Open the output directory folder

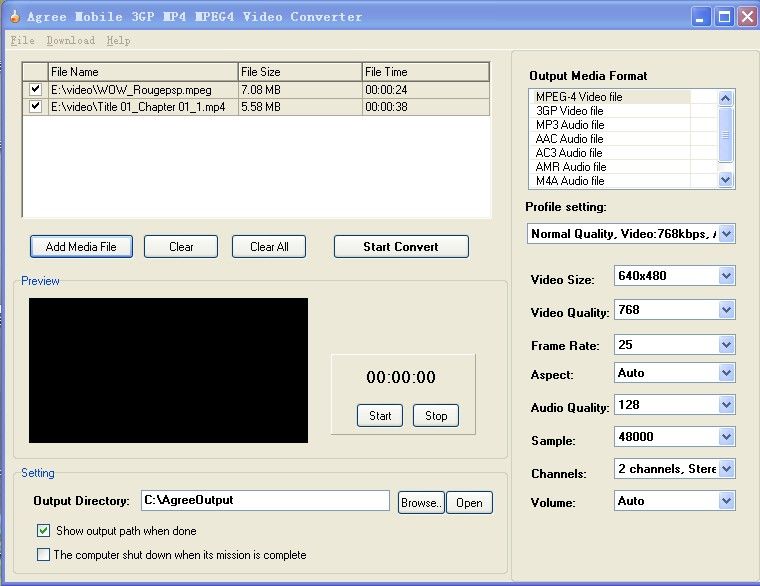[469, 502]
